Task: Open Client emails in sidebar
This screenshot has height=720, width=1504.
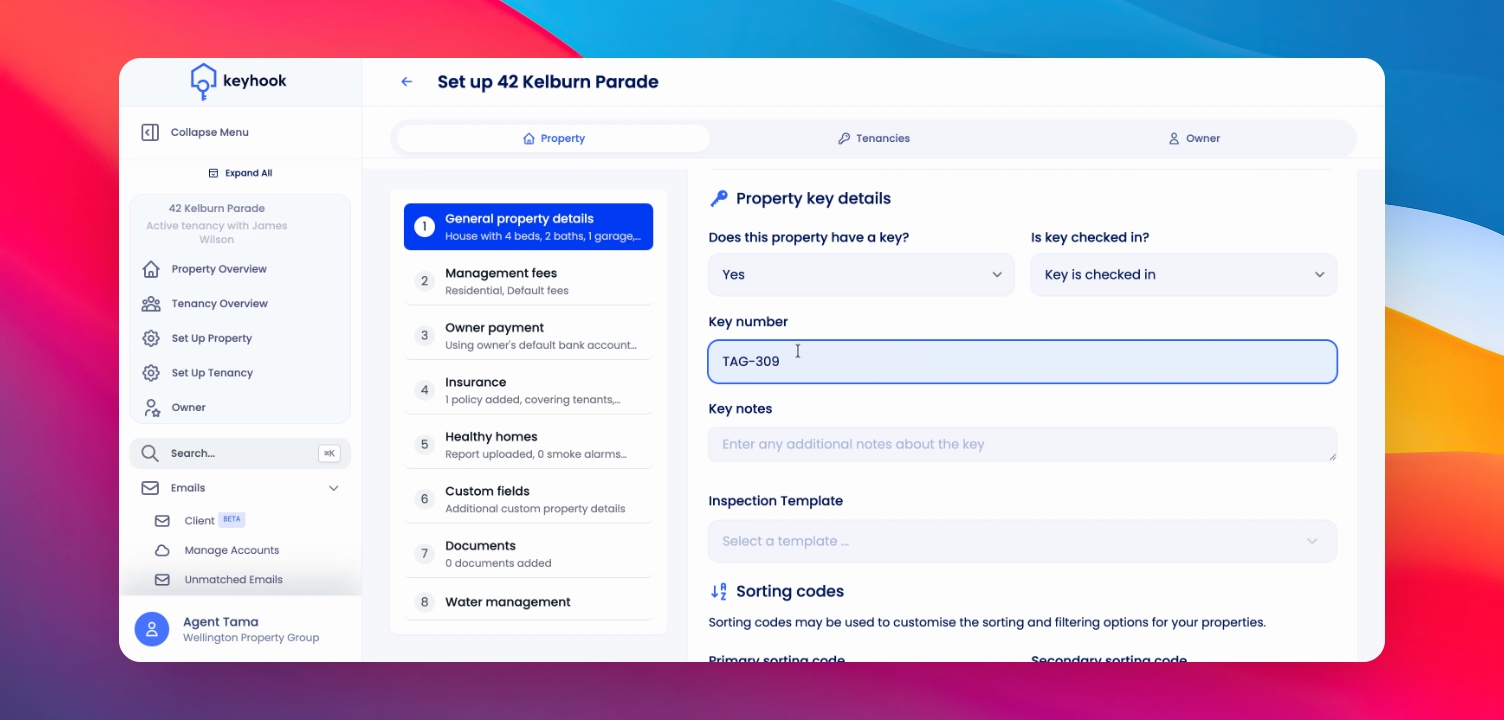Action: click(200, 521)
